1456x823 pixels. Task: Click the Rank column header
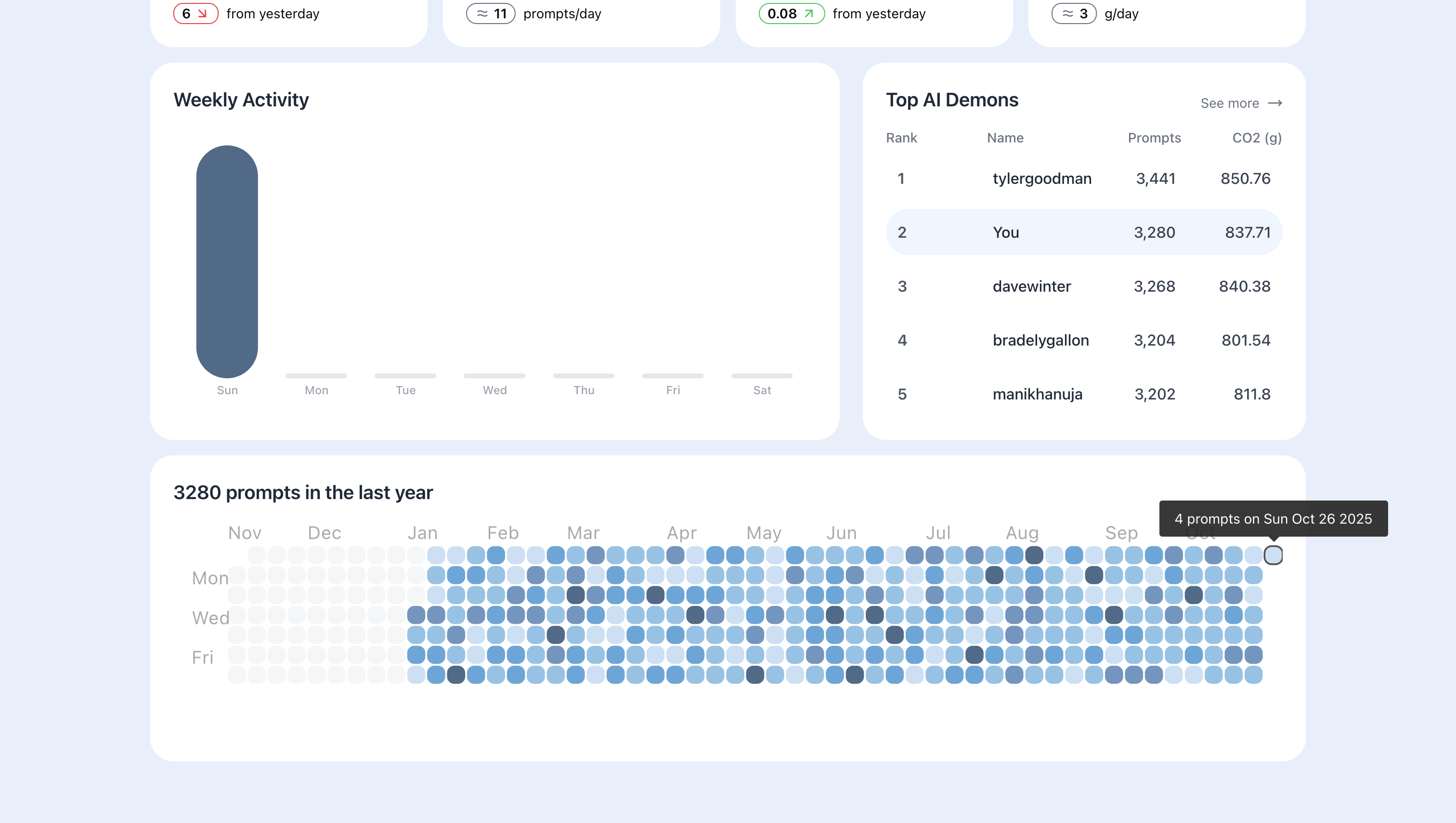[901, 138]
